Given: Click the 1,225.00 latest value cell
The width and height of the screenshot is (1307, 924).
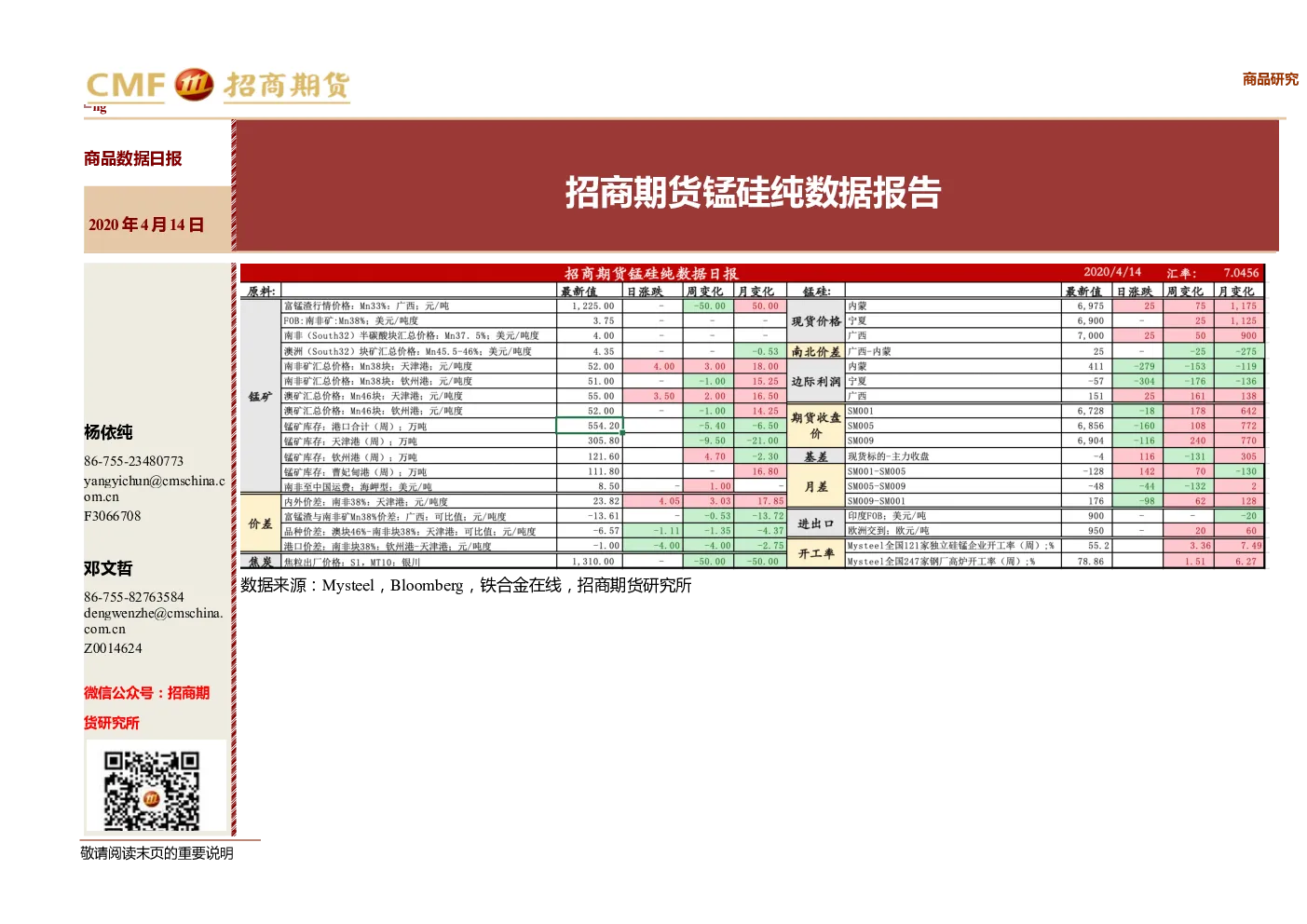Looking at the screenshot, I should click(x=590, y=306).
